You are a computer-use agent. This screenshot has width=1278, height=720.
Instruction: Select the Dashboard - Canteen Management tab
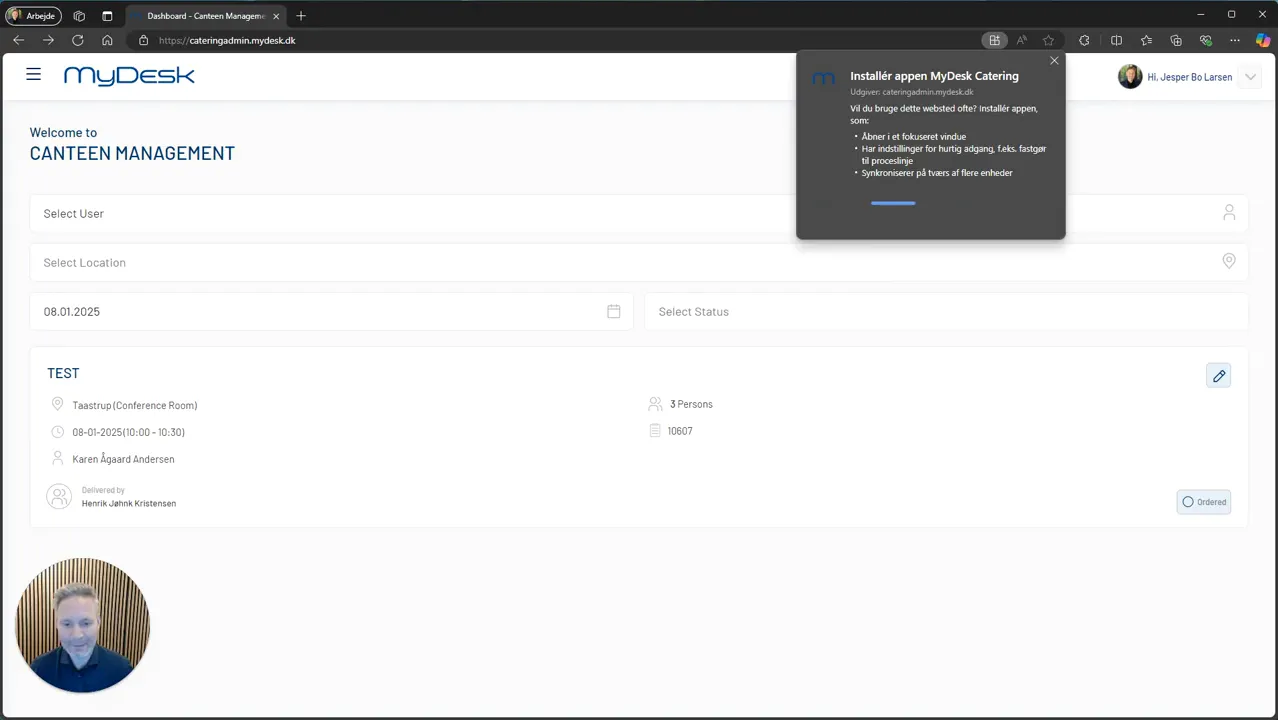click(x=205, y=16)
